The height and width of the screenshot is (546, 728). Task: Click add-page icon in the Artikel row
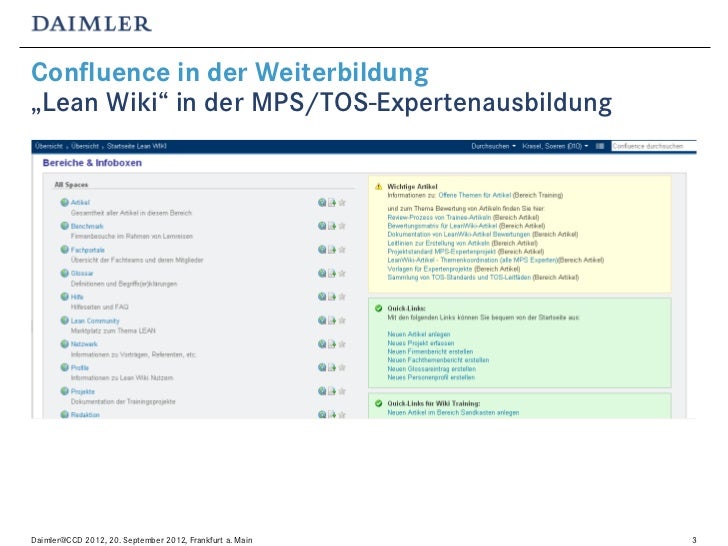pos(332,202)
